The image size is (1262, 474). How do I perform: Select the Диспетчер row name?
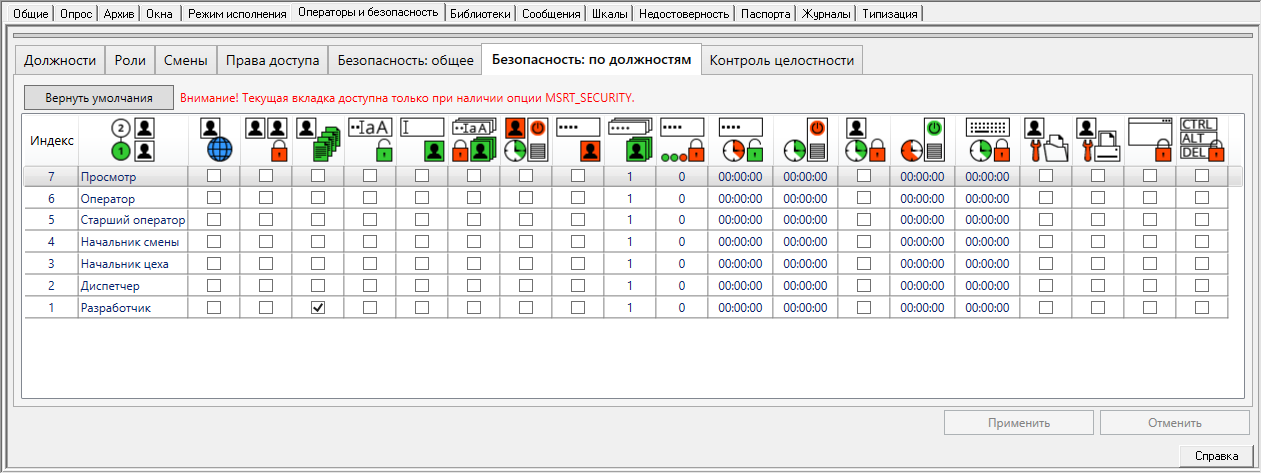110,286
